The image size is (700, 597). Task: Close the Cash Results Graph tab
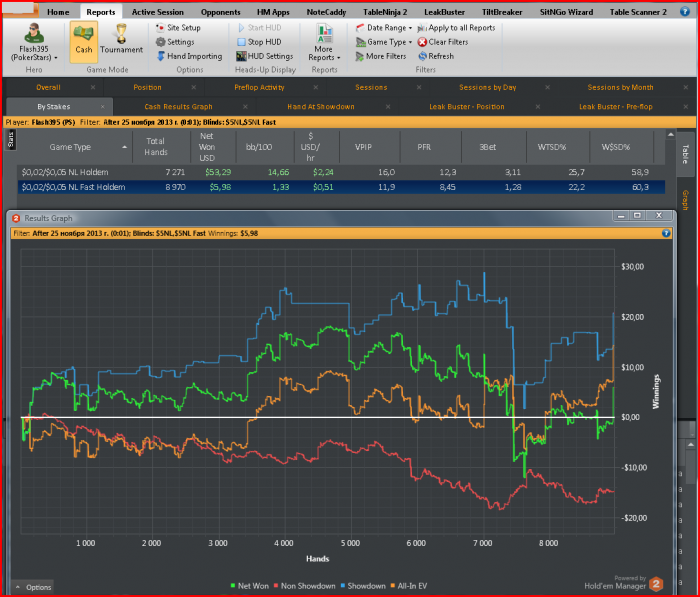click(245, 107)
